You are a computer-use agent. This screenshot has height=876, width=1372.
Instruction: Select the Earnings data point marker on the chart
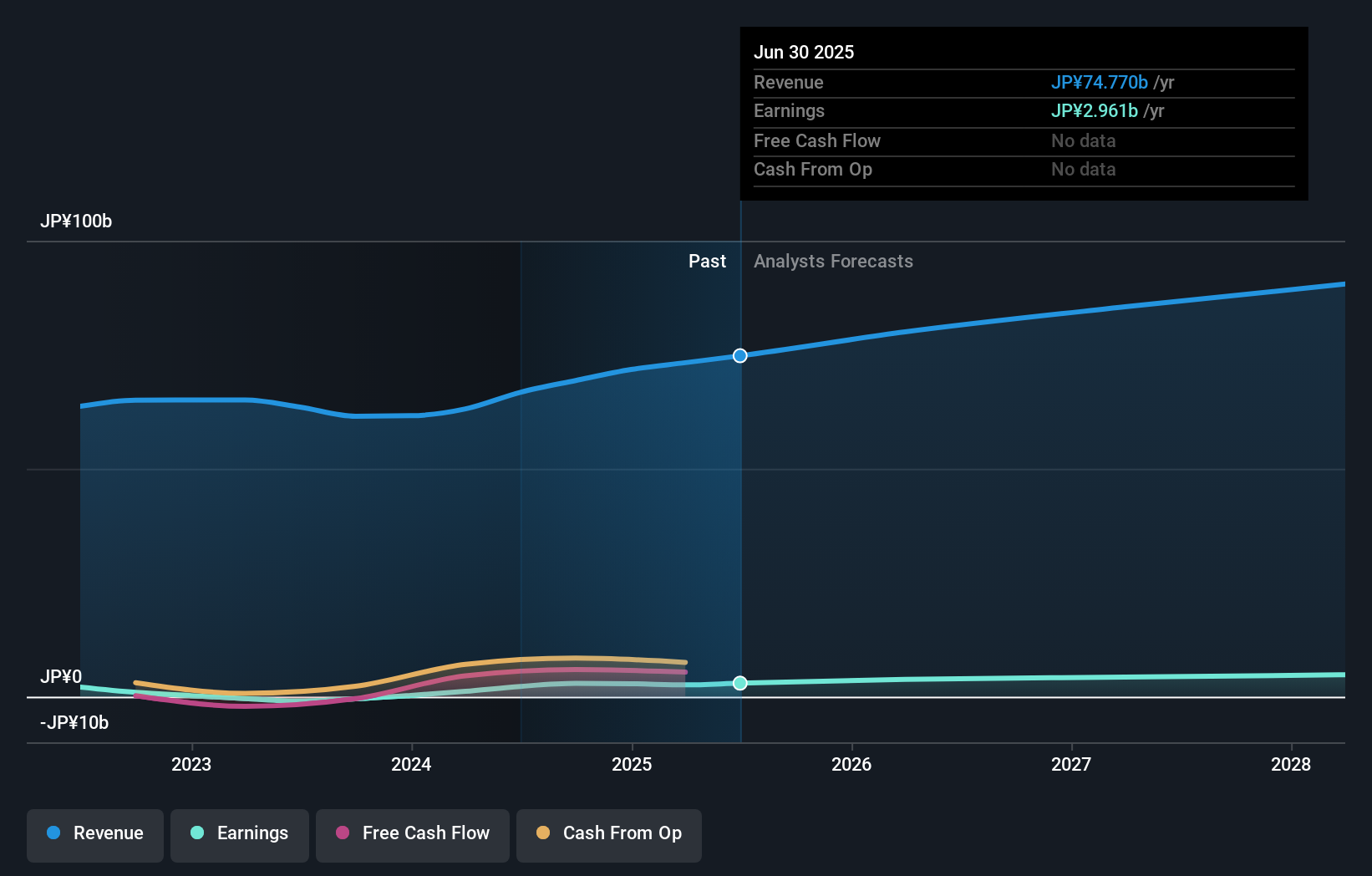(x=739, y=683)
